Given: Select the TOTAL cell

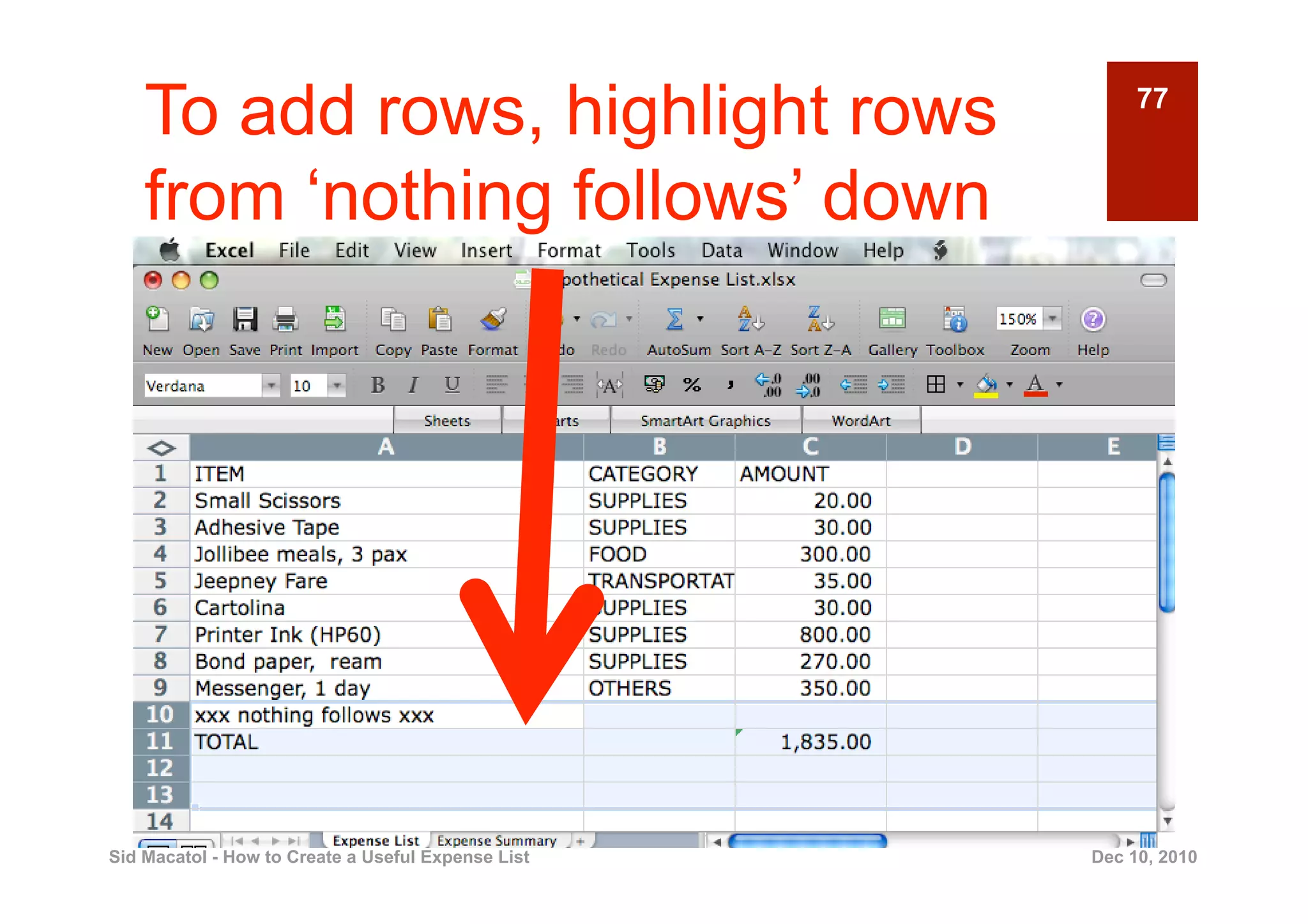Looking at the screenshot, I should click(x=386, y=742).
